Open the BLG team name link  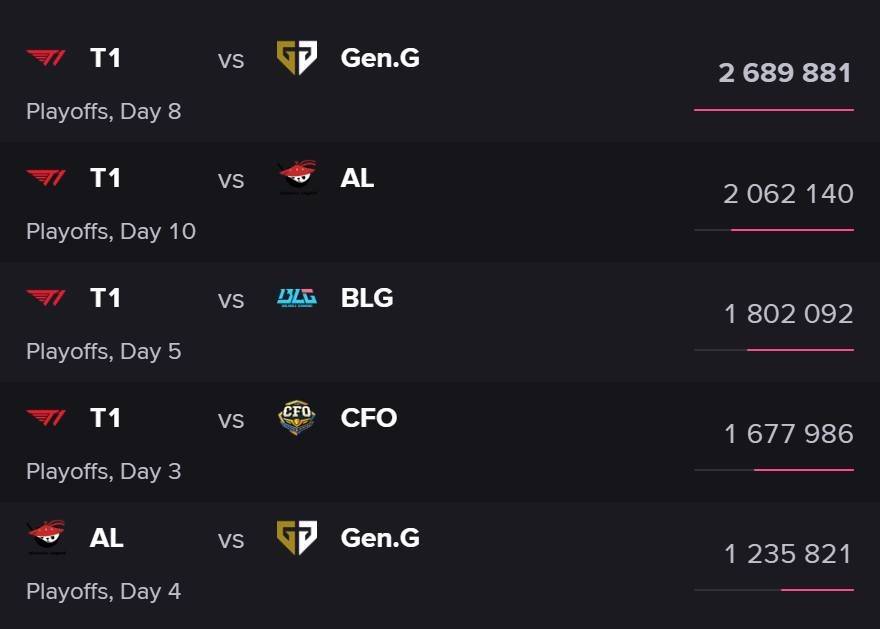coord(367,298)
